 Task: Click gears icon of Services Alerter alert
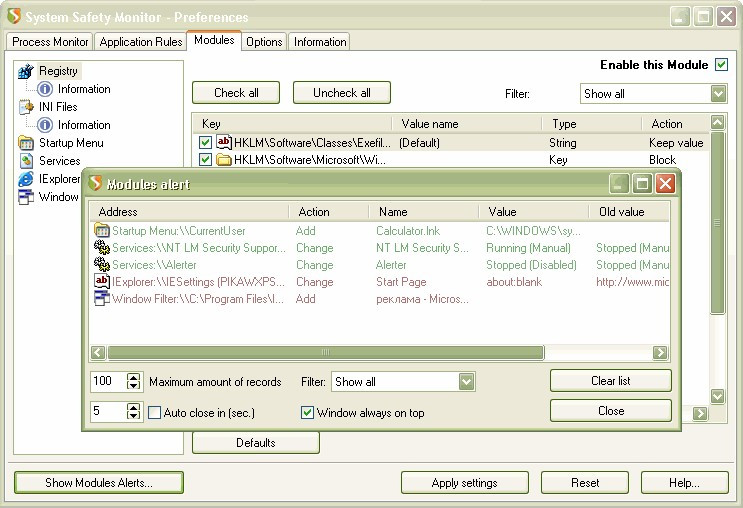[102, 264]
